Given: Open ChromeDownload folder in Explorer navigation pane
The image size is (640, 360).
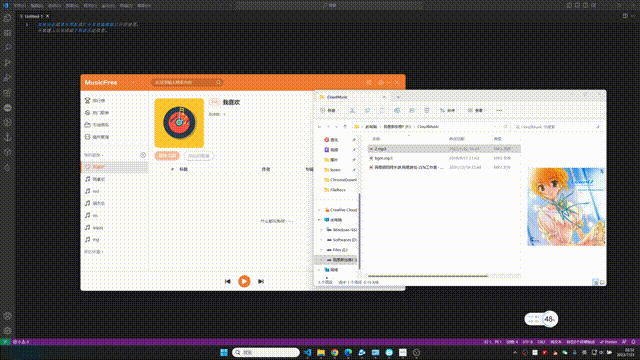Looking at the screenshot, I should pos(340,180).
